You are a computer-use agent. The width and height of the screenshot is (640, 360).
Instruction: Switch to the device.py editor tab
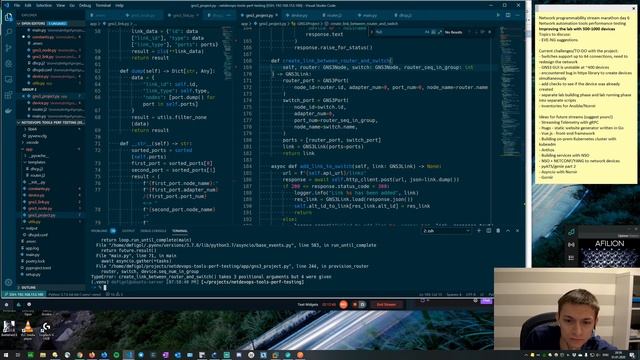click(299, 15)
